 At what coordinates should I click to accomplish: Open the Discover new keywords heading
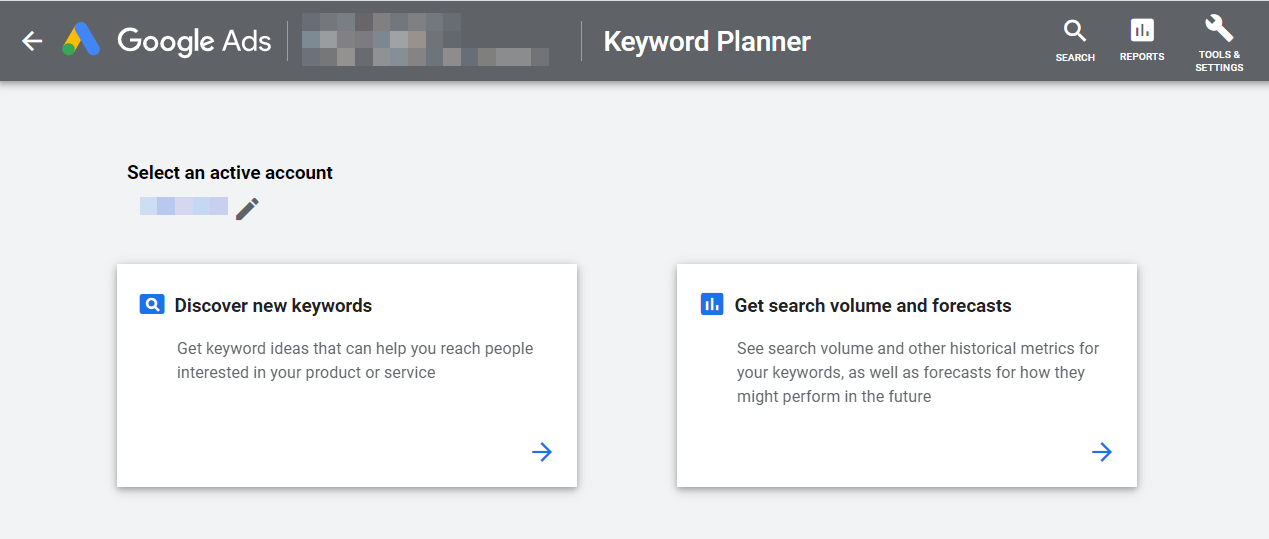click(x=273, y=306)
